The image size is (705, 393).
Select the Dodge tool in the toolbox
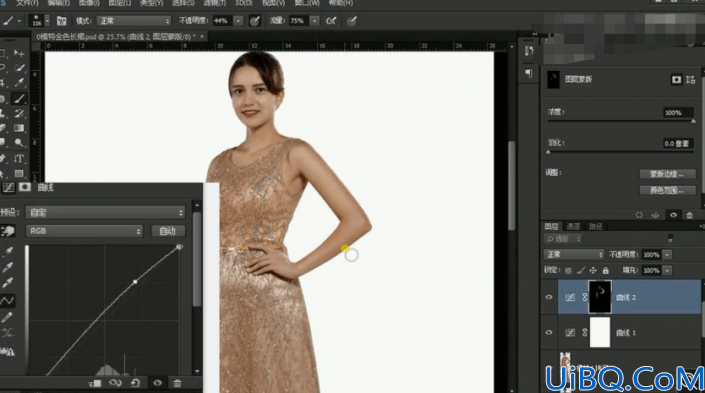click(19, 143)
